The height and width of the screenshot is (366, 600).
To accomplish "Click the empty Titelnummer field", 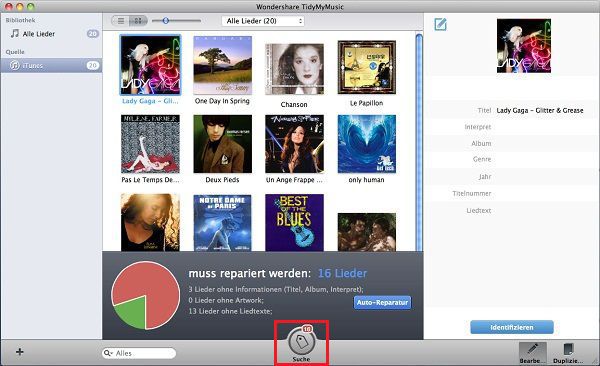I will pyautogui.click(x=545, y=193).
